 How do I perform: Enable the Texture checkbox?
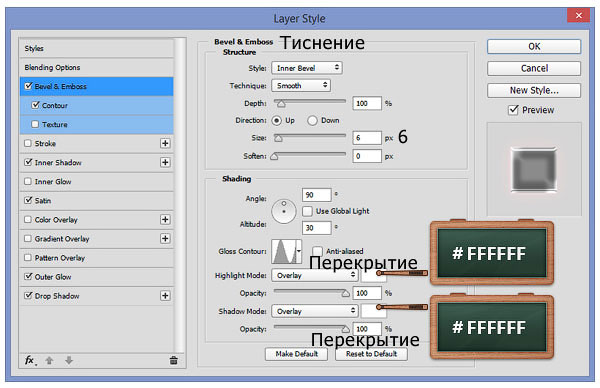click(x=35, y=124)
